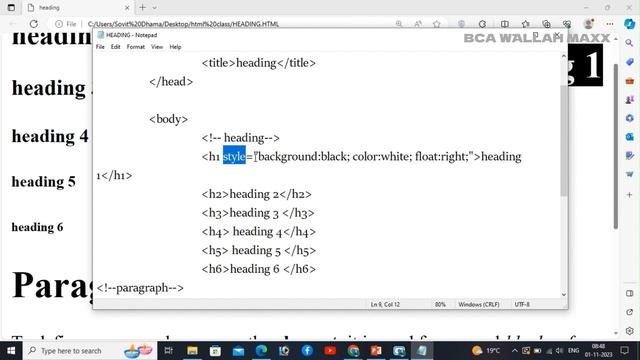Open Search in the Edge sidebar
640x360 pixels.
(629, 43)
